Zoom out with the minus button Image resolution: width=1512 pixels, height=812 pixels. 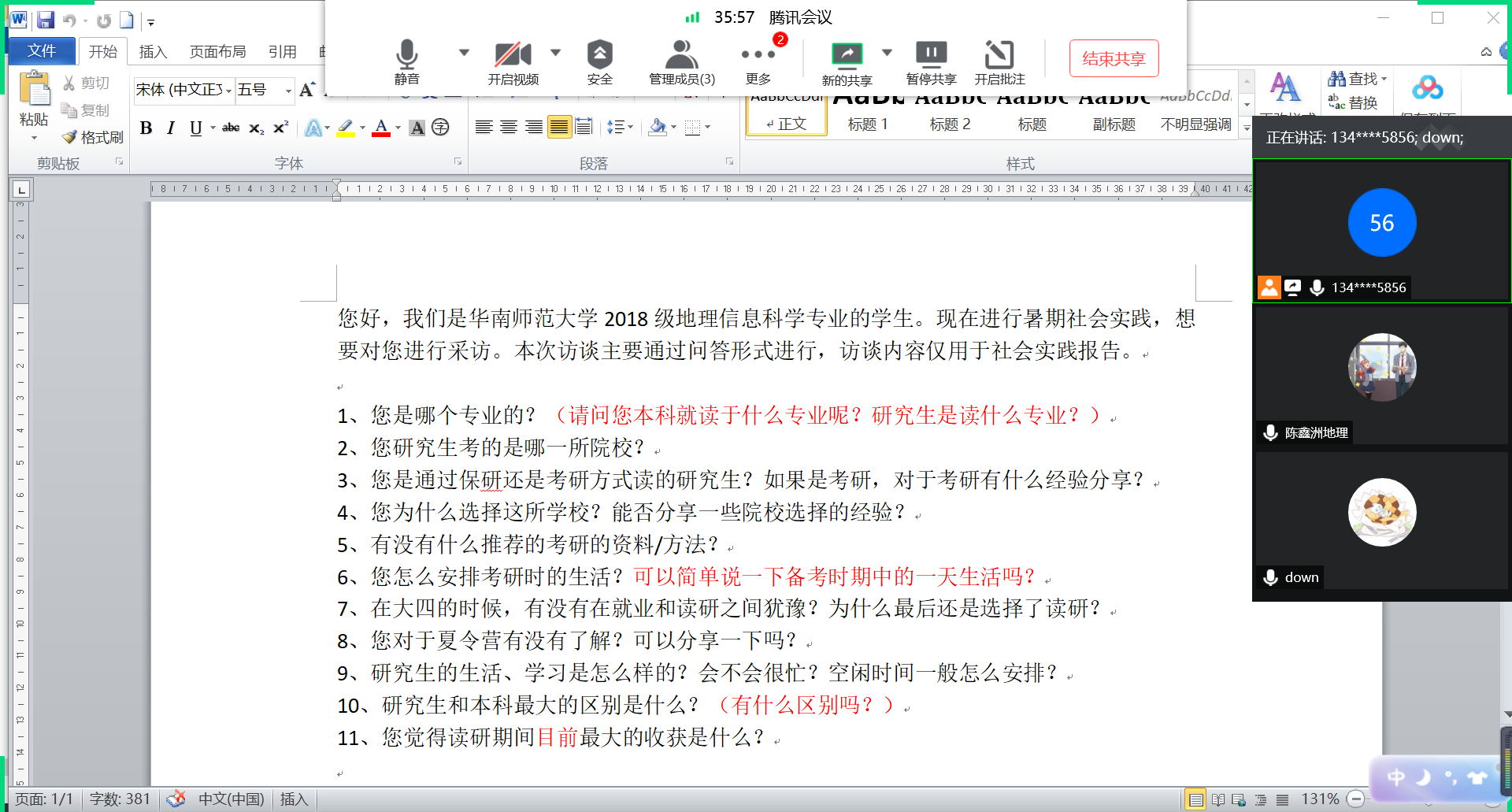coord(1355,799)
